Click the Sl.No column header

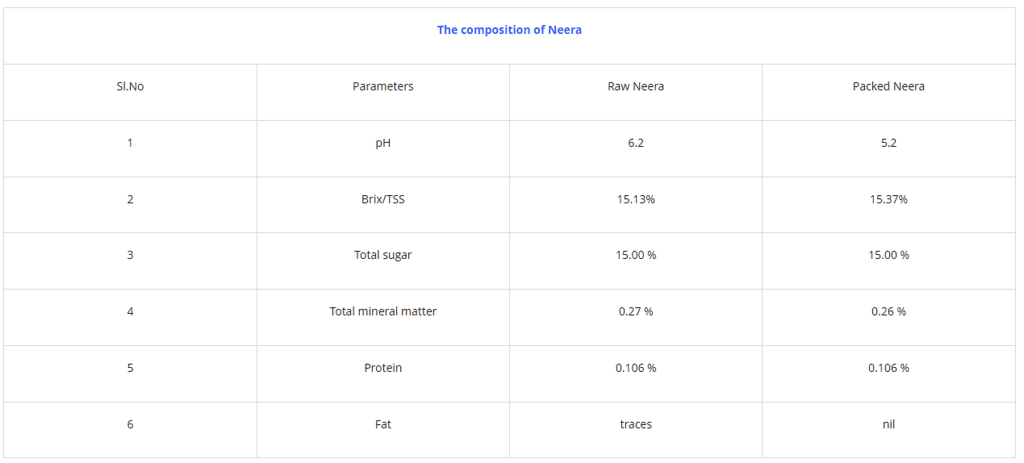coord(130,87)
